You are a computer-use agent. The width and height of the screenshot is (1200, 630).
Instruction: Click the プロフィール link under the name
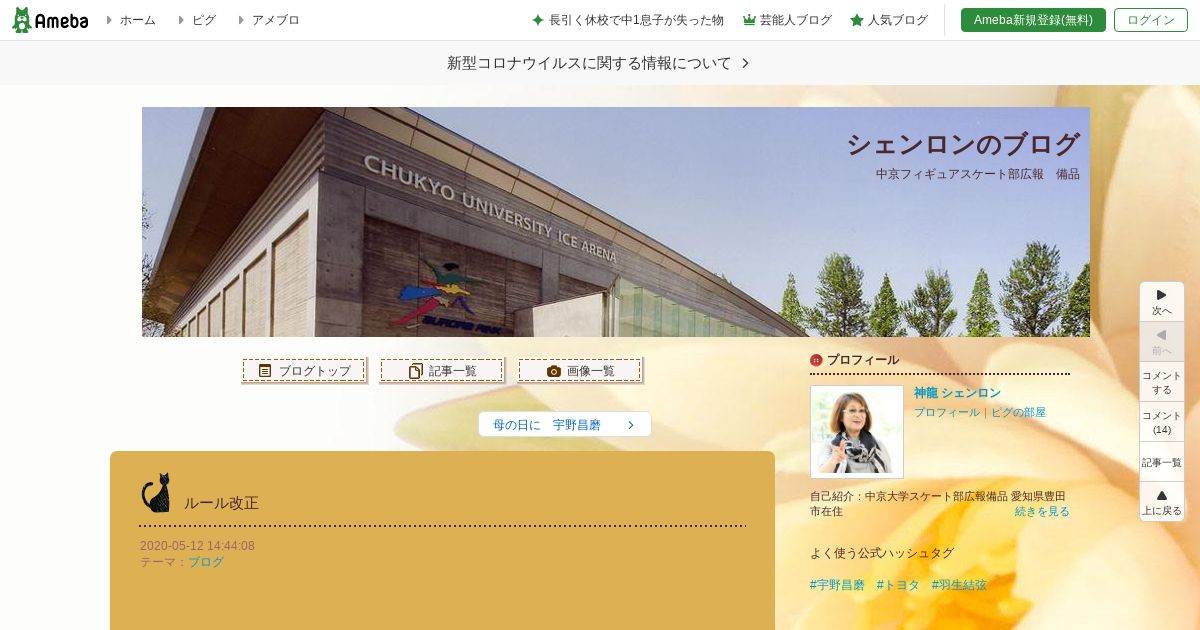tap(947, 412)
